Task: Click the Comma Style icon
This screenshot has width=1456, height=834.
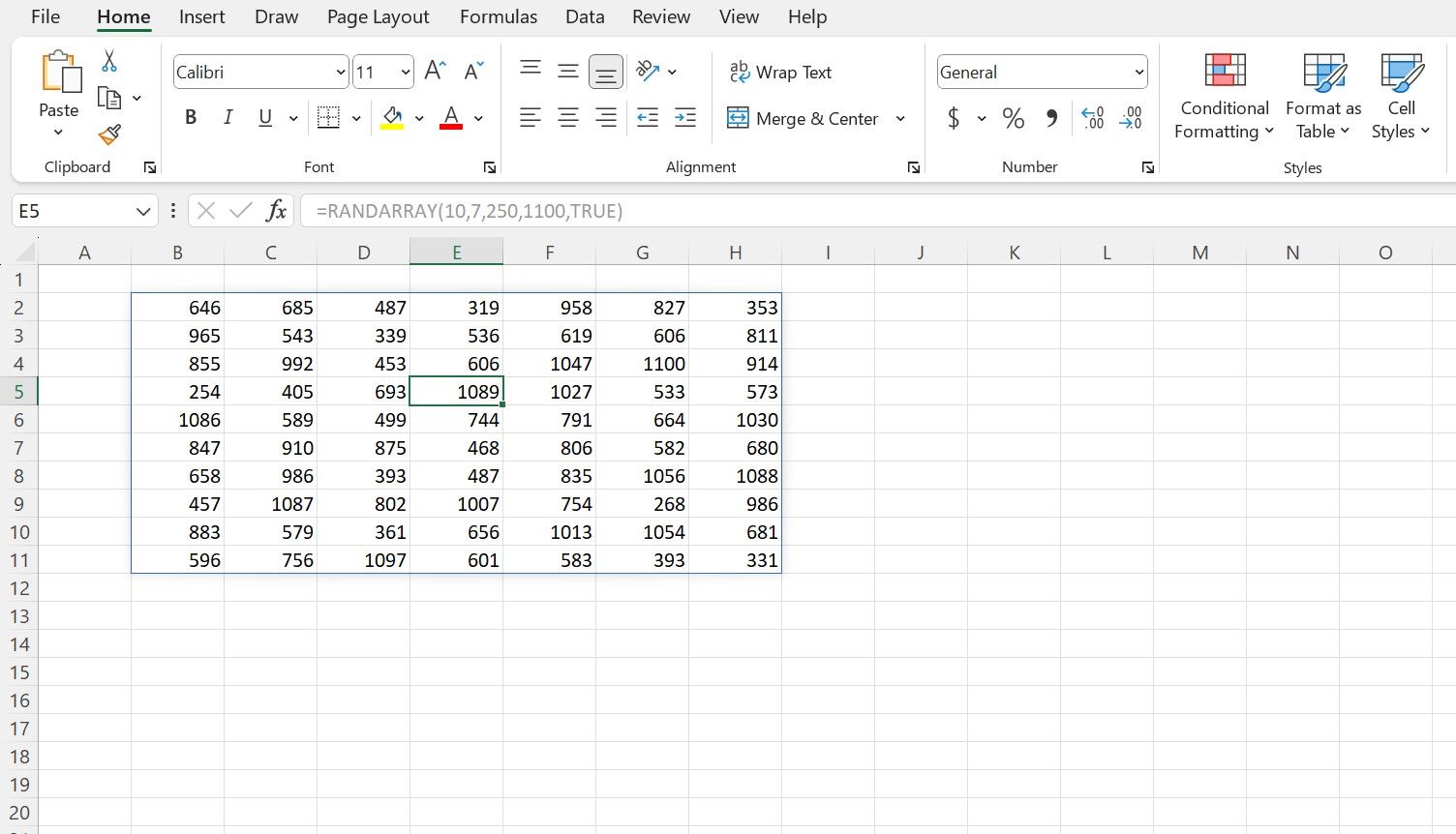Action: (1052, 118)
